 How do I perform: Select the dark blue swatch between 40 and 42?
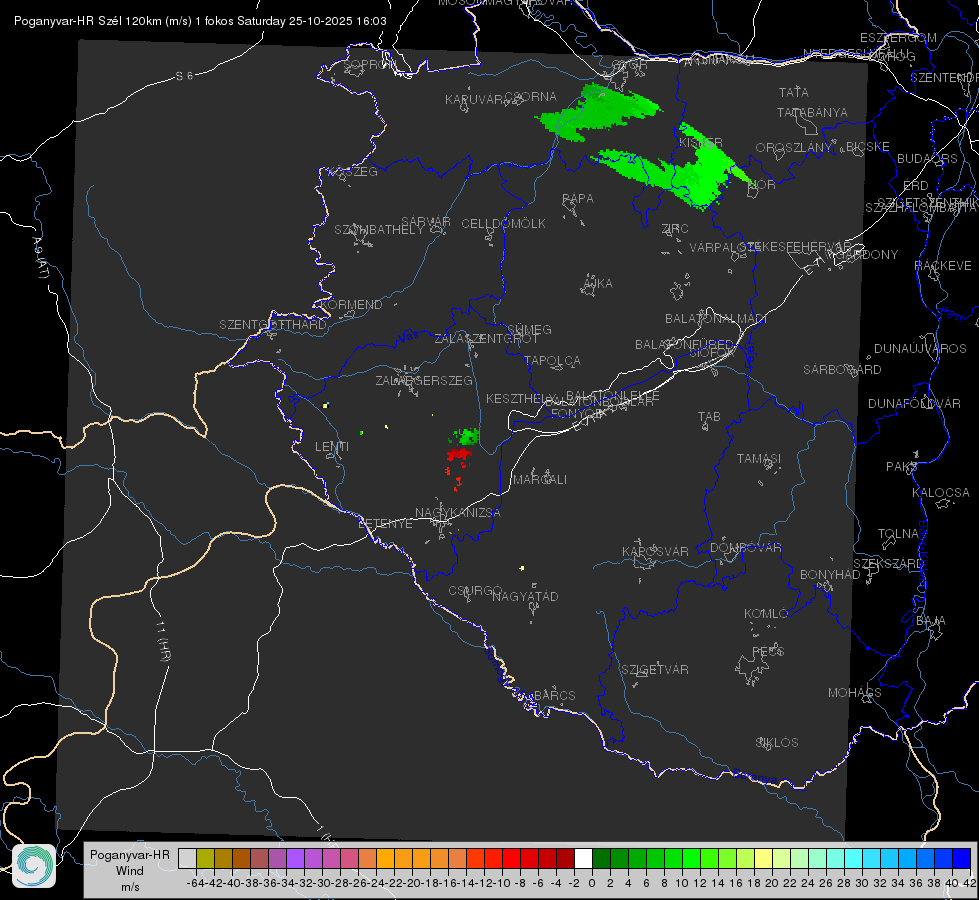[x=962, y=858]
